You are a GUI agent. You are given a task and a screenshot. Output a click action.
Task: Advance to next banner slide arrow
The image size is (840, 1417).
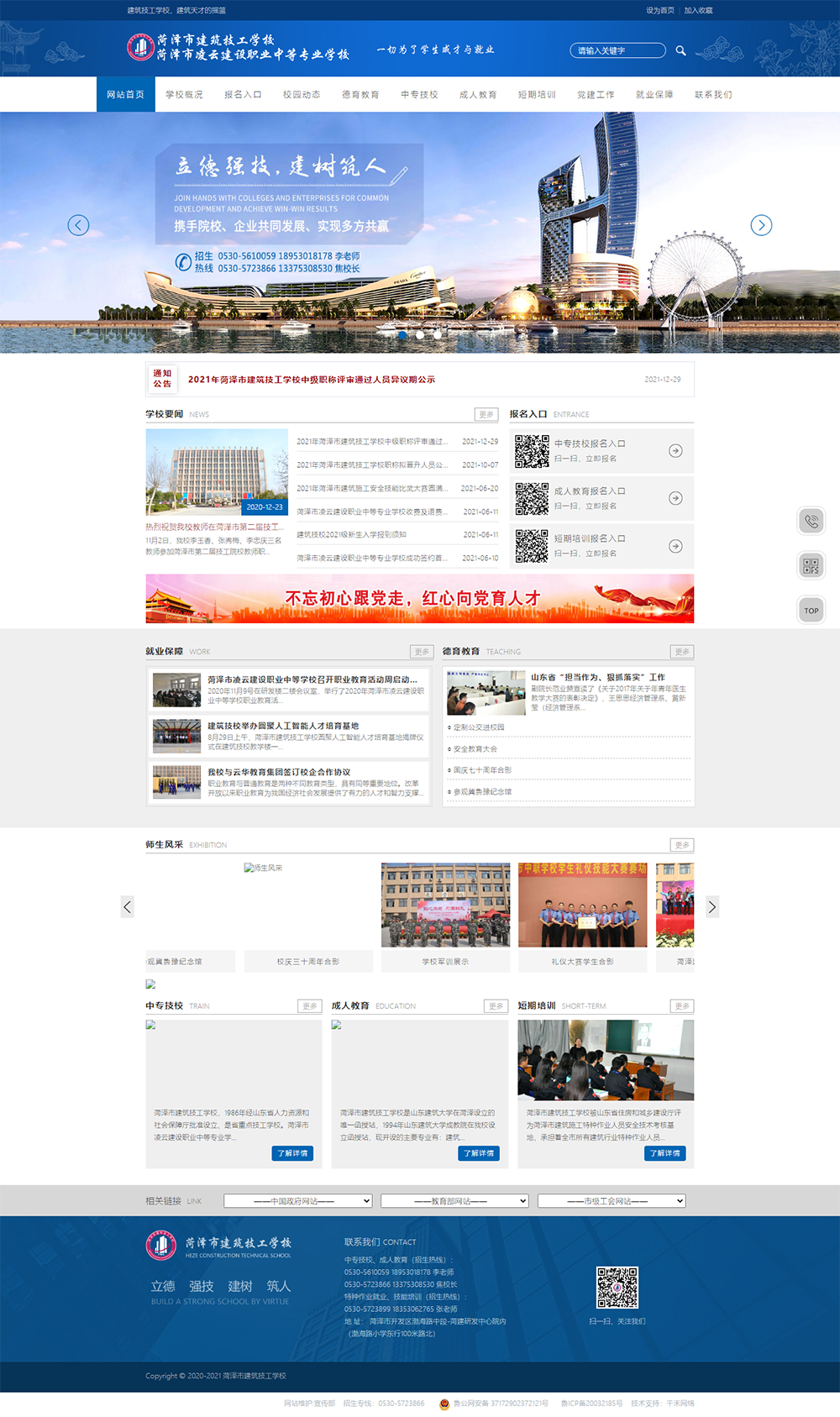761,225
